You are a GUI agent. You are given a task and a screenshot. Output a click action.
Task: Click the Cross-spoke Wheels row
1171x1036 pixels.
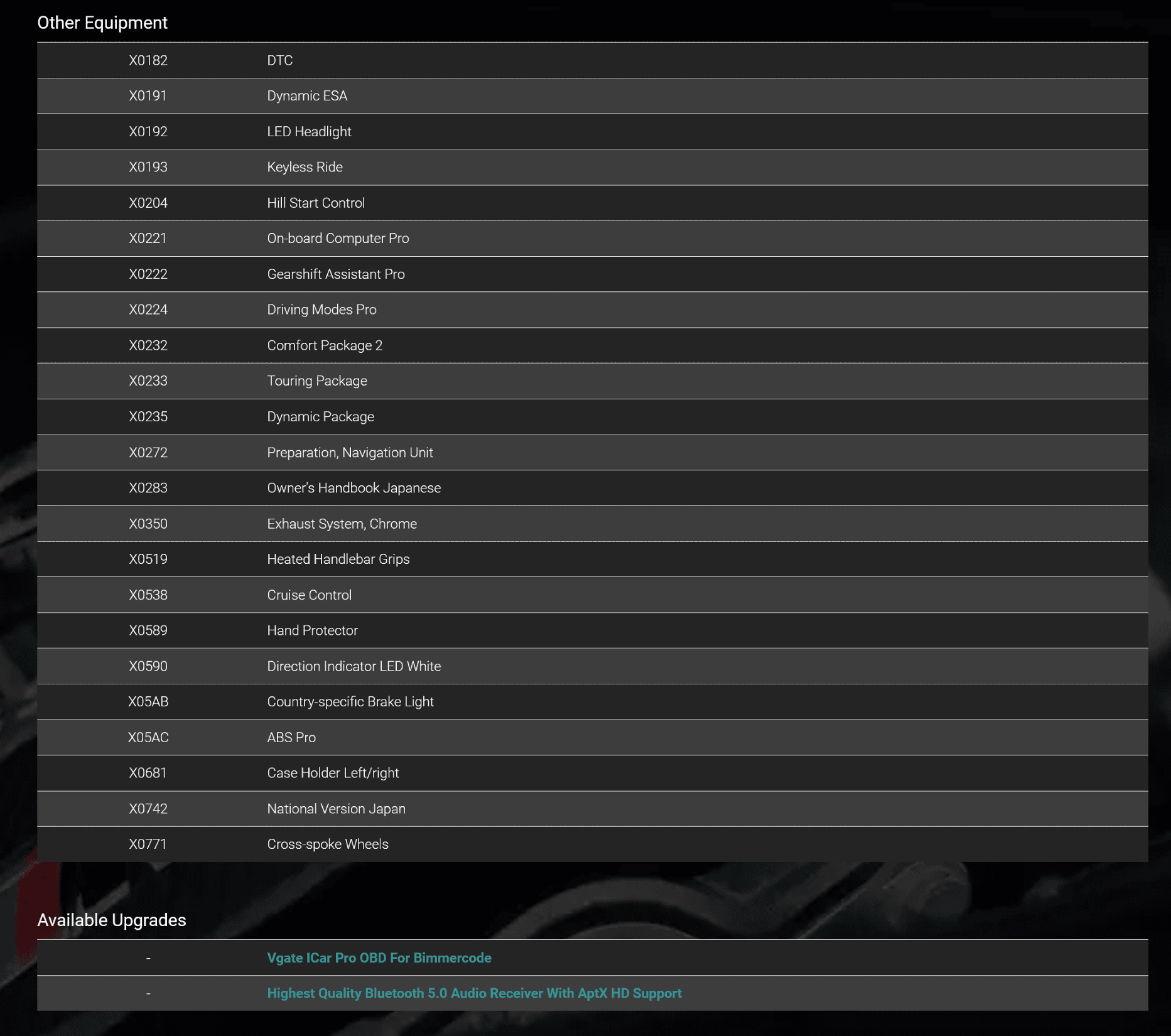(328, 844)
